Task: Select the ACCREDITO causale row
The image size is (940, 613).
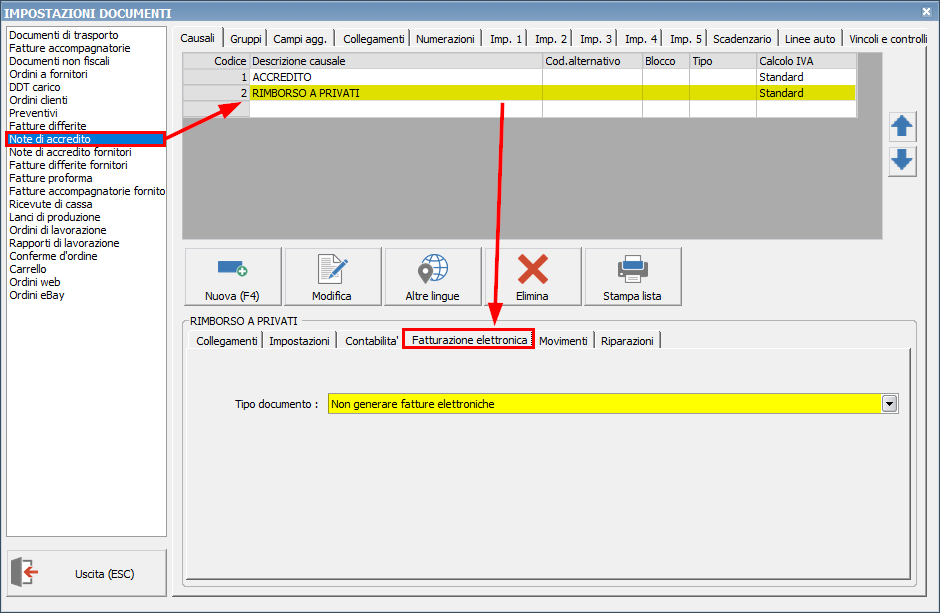Action: point(519,77)
